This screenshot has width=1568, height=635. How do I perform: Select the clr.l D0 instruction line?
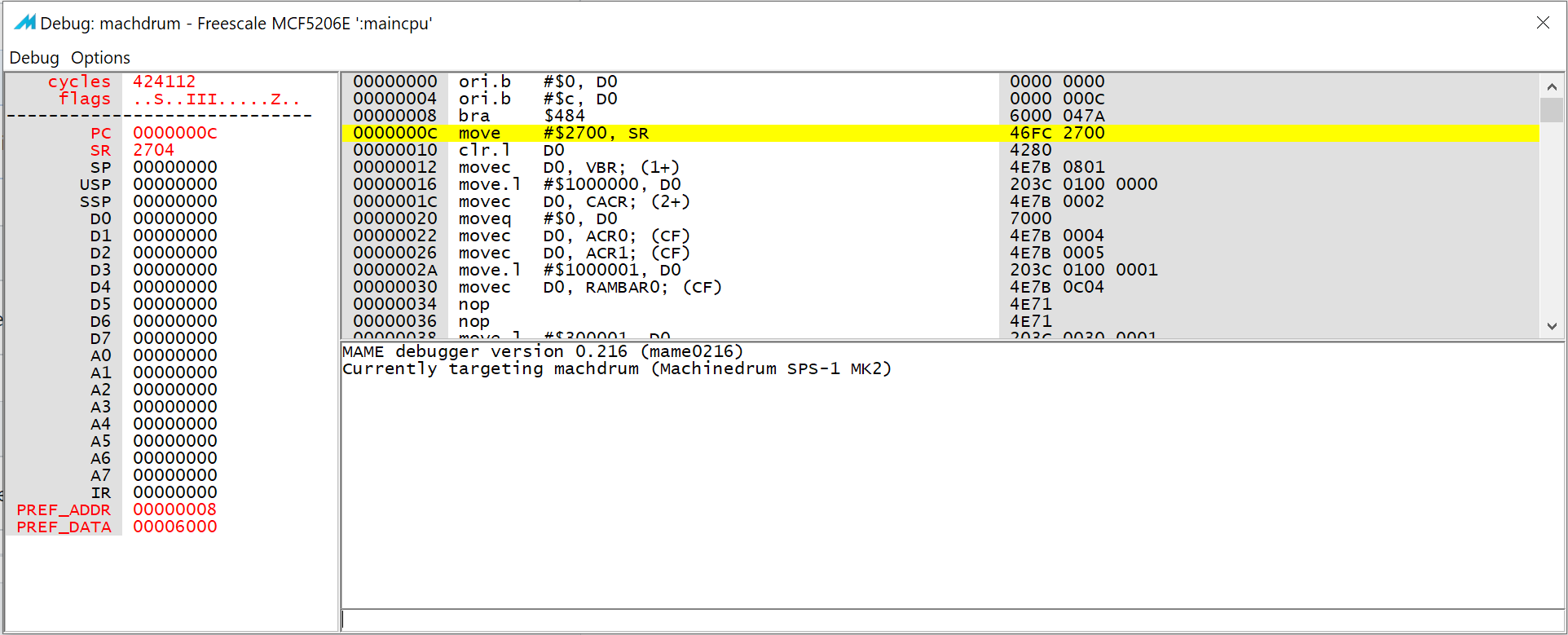[940, 150]
